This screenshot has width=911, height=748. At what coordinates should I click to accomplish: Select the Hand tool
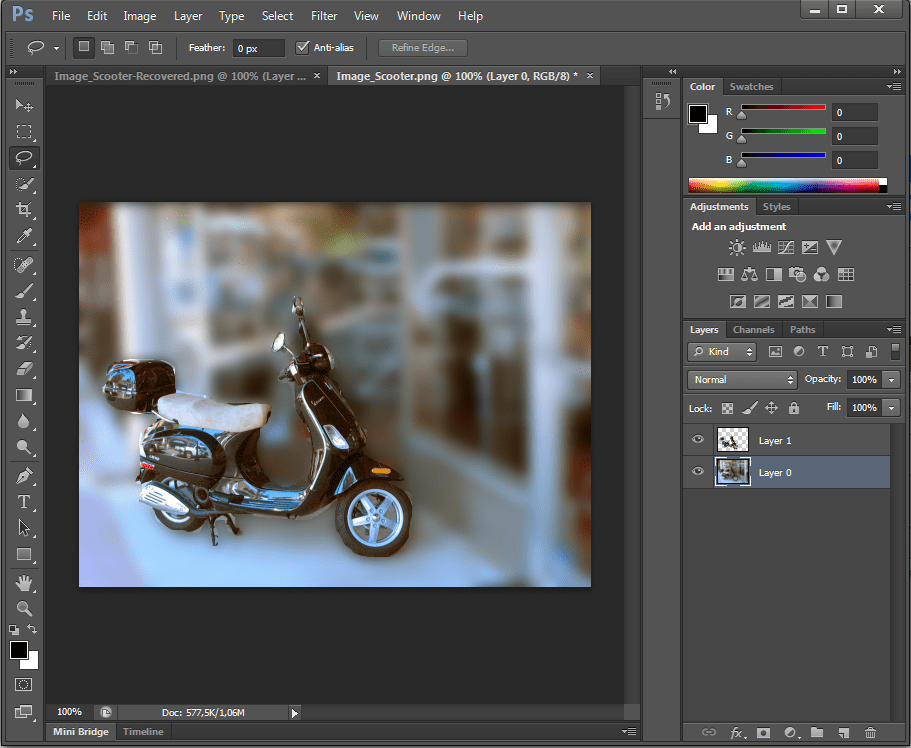click(x=24, y=582)
